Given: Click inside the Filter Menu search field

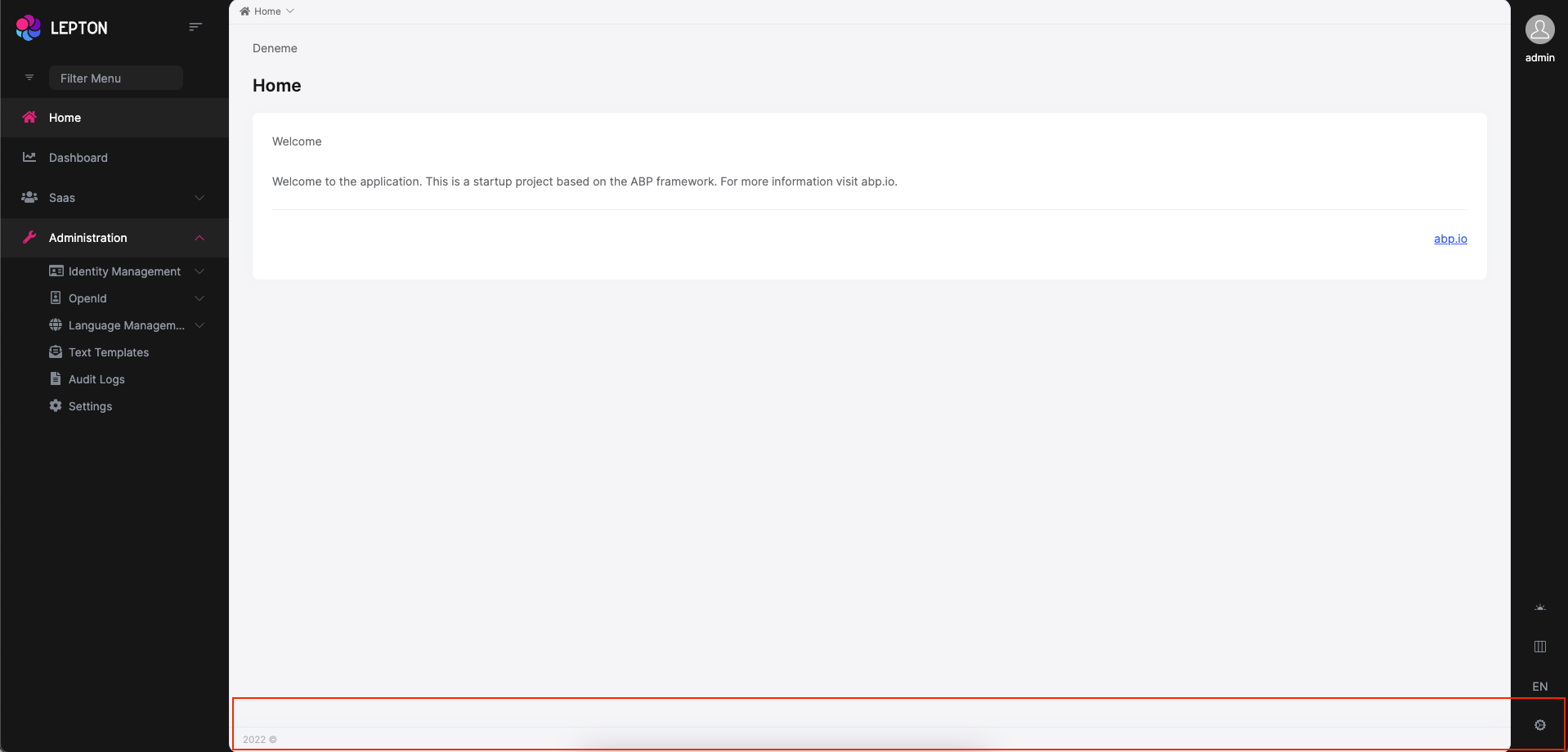Looking at the screenshot, I should [116, 77].
